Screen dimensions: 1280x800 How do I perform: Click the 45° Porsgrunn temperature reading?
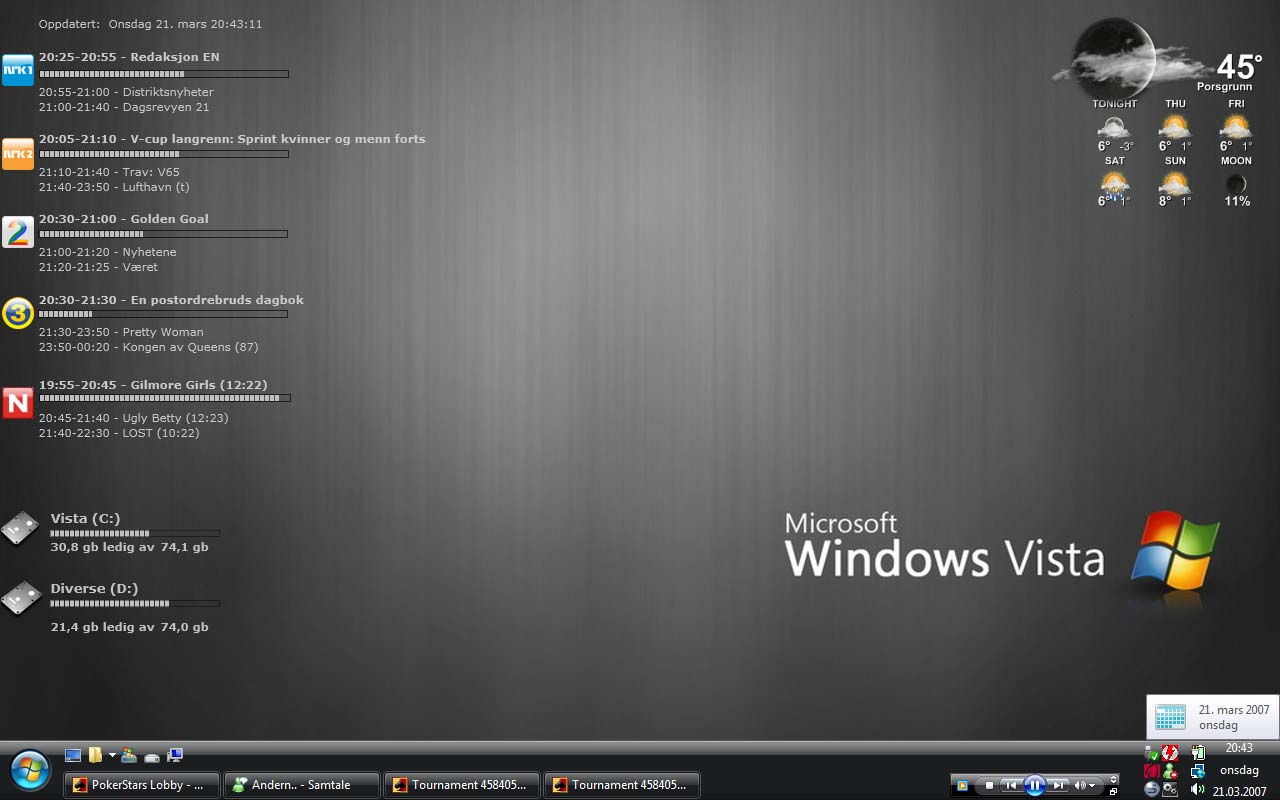pos(1239,67)
